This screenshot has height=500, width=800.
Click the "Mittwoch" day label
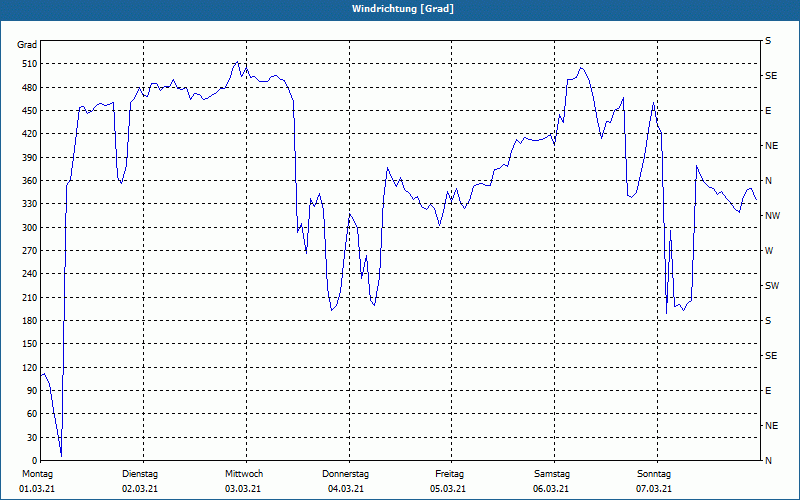244,474
